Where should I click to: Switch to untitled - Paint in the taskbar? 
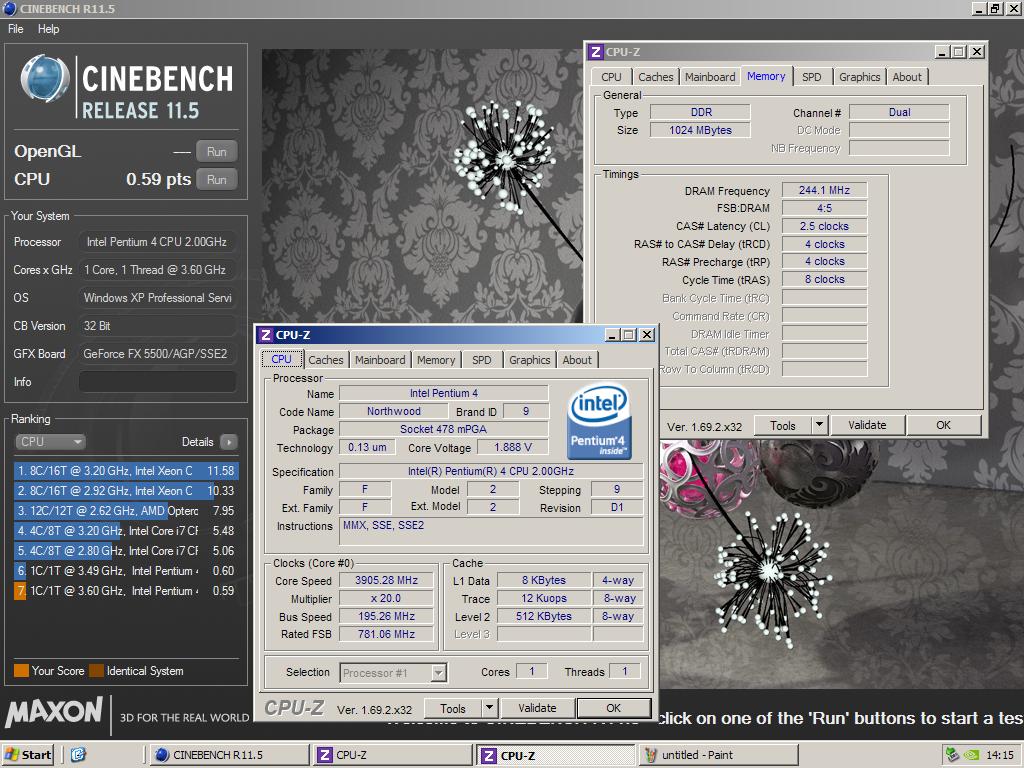tap(718, 755)
